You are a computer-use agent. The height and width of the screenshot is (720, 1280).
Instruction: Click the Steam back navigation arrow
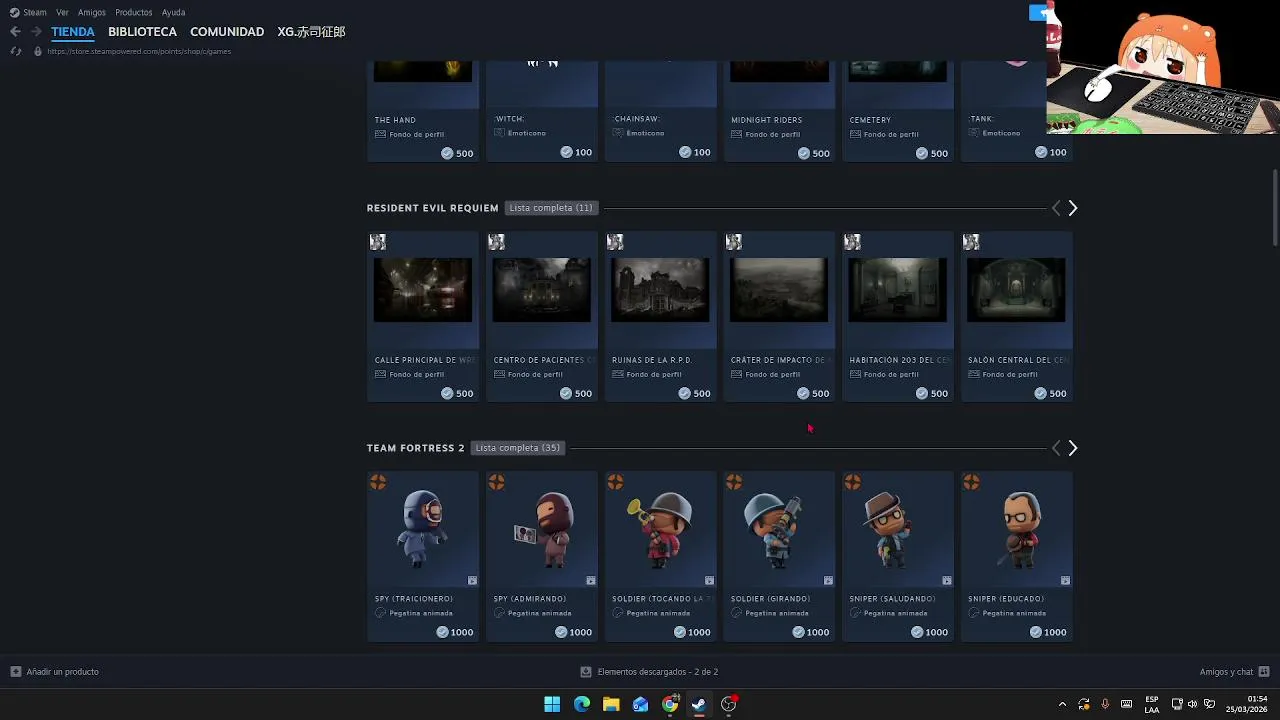15,32
